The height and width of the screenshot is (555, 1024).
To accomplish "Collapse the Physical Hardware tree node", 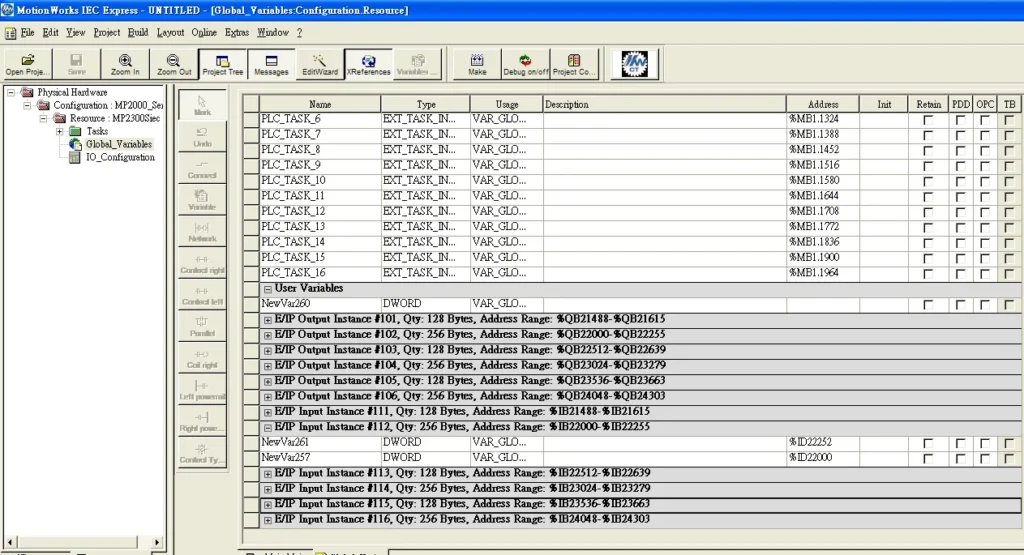I will tap(10, 92).
